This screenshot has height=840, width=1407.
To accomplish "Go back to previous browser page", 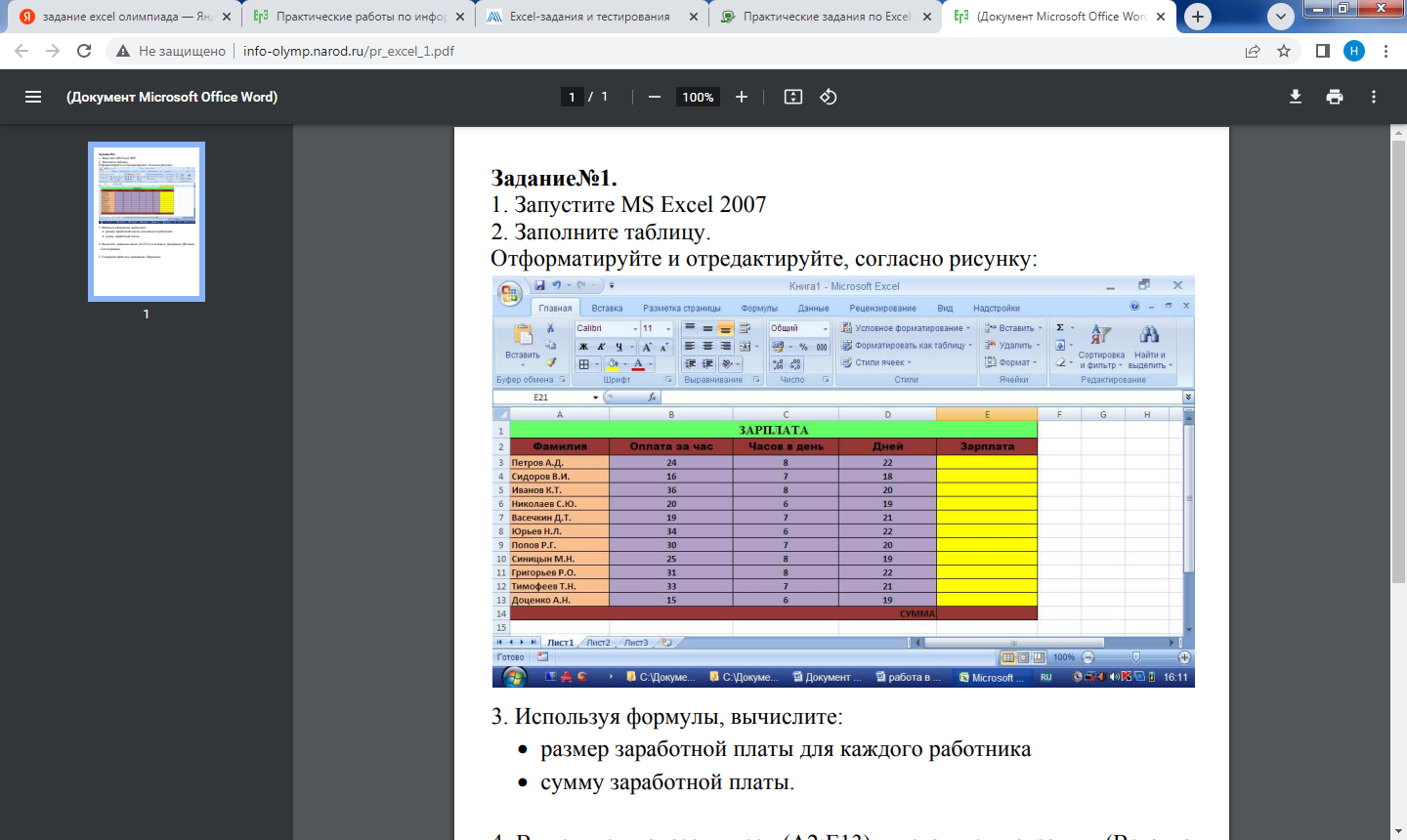I will click(22, 51).
